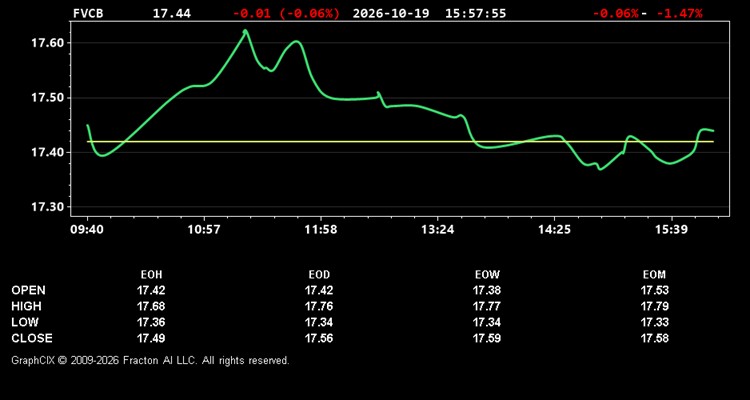Click the CLOSE row label
The height and width of the screenshot is (400, 750).
click(x=32, y=338)
